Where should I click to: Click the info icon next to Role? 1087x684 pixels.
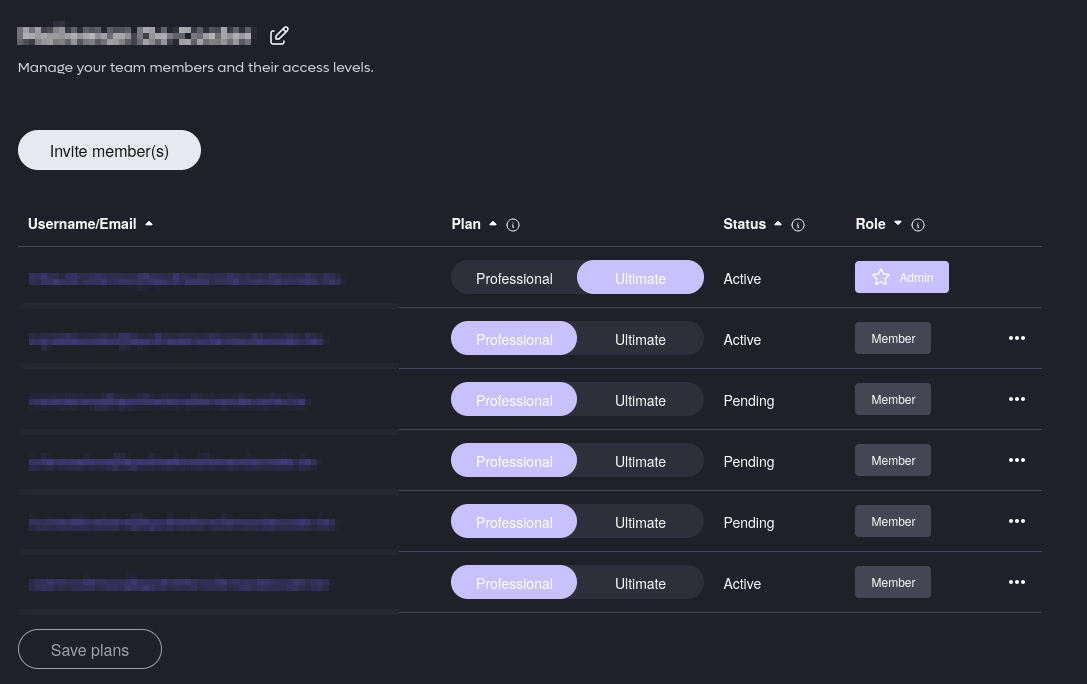click(x=918, y=225)
